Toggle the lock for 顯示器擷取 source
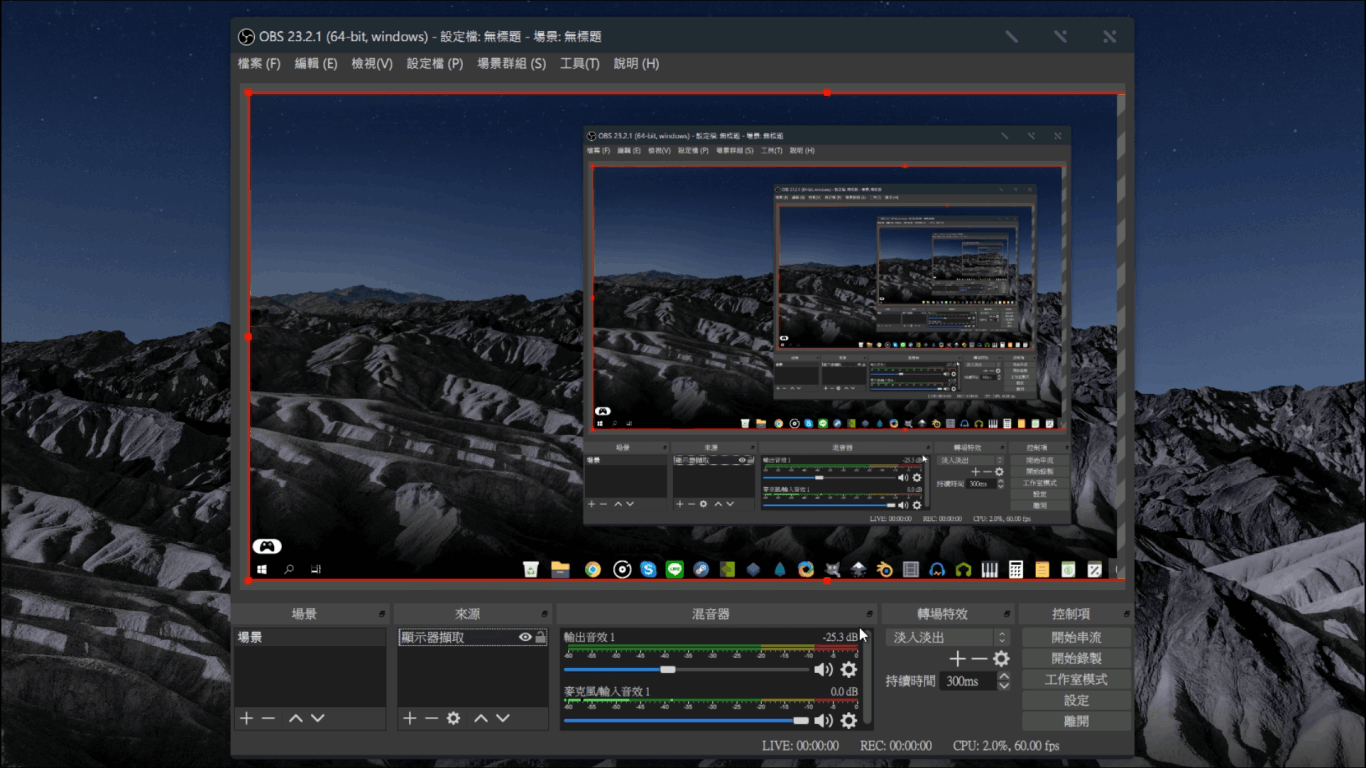The image size is (1366, 768). point(541,637)
